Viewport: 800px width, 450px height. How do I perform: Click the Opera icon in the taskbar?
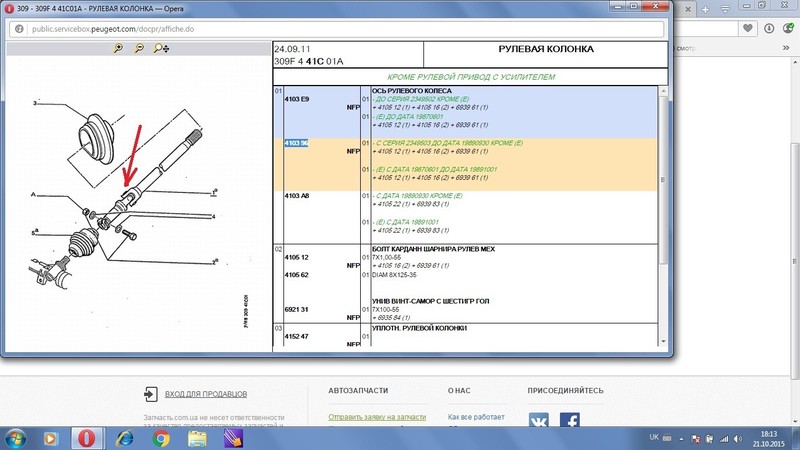[x=87, y=438]
